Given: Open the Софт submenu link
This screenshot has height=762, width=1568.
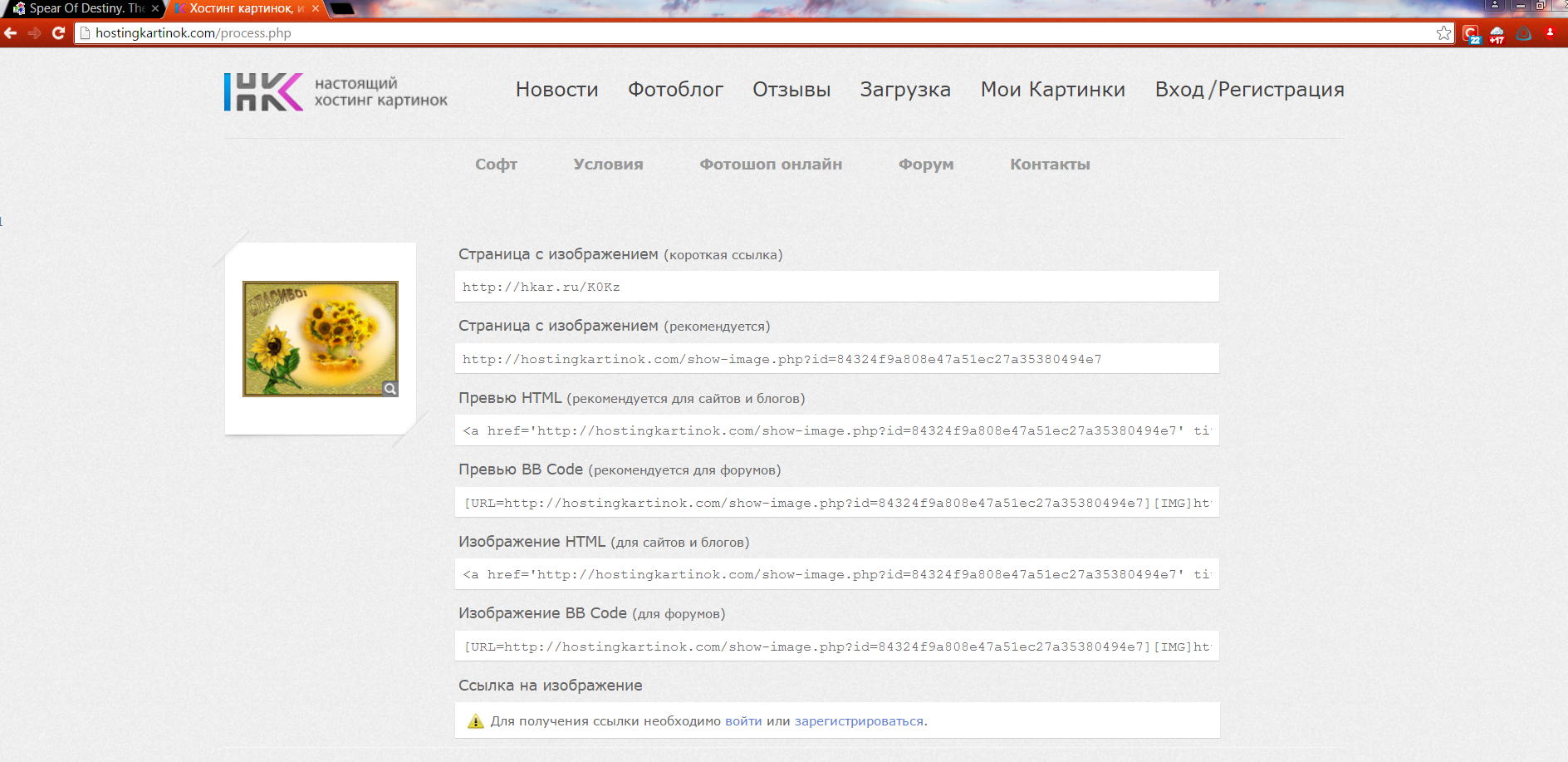Looking at the screenshot, I should 496,165.
